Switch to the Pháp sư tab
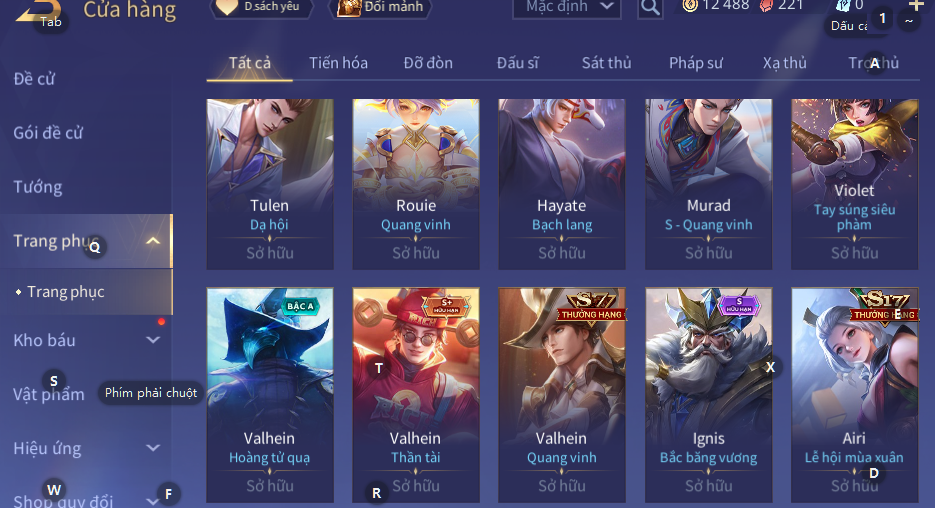935x508 pixels. [696, 63]
